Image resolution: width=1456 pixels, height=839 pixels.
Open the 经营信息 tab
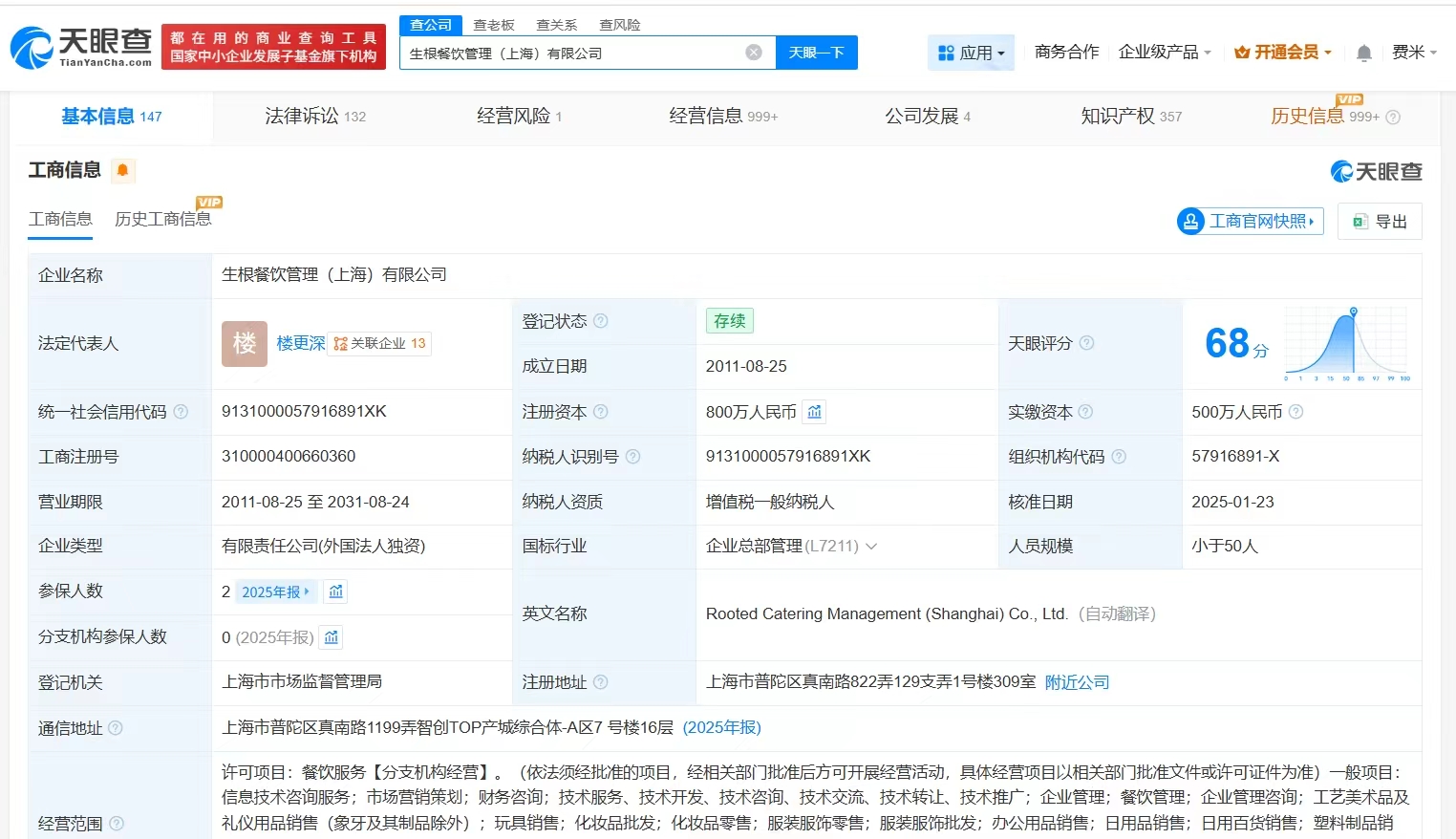click(723, 117)
